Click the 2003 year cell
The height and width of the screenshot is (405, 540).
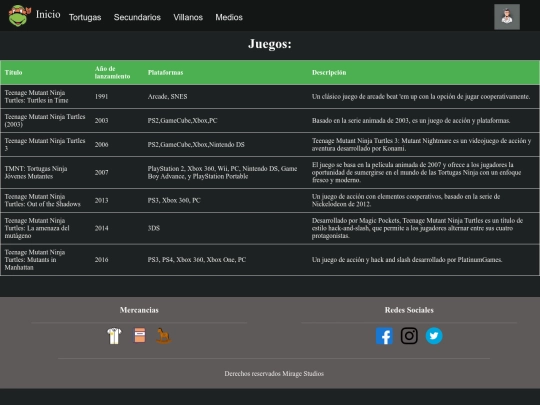point(118,121)
